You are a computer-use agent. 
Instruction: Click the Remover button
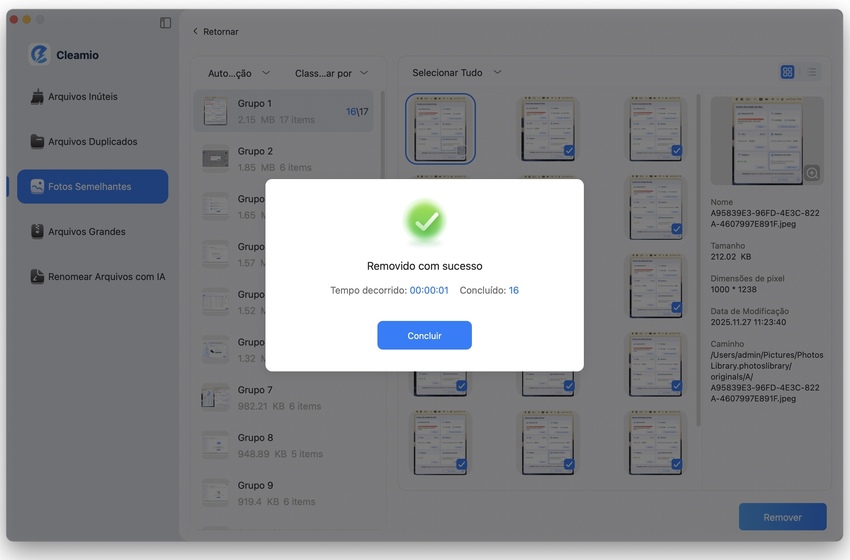coord(782,517)
